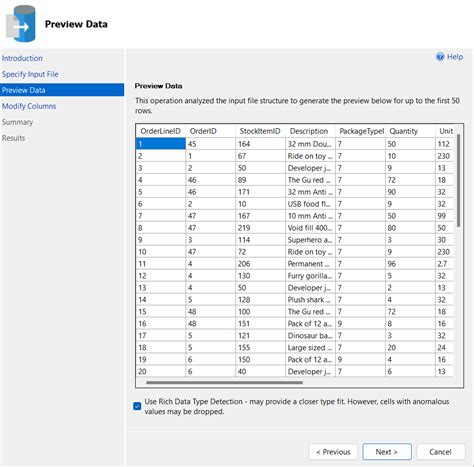Screen dimensions: 474x467
Task: Click StockItemID cell 219
Action: [x=260, y=228]
